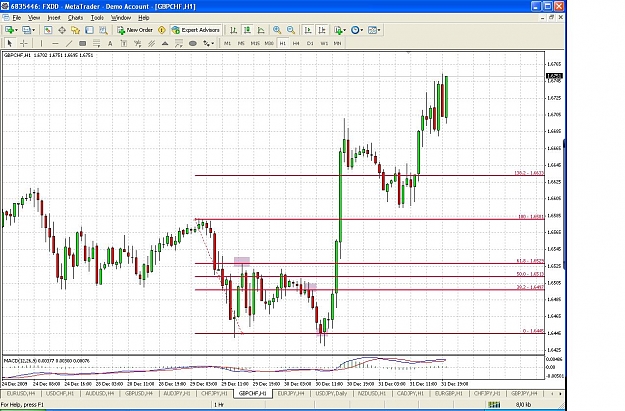
Task: Select the Trendline drawing tool
Action: click(x=69, y=43)
